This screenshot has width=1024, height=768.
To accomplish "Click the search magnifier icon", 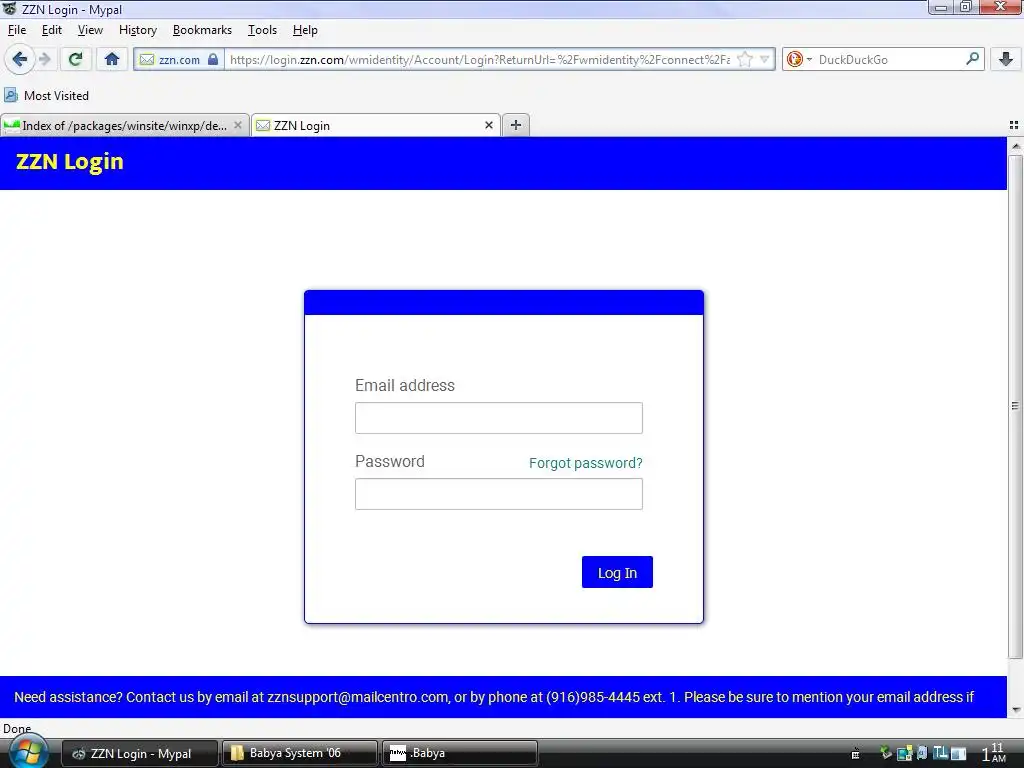I will [972, 59].
